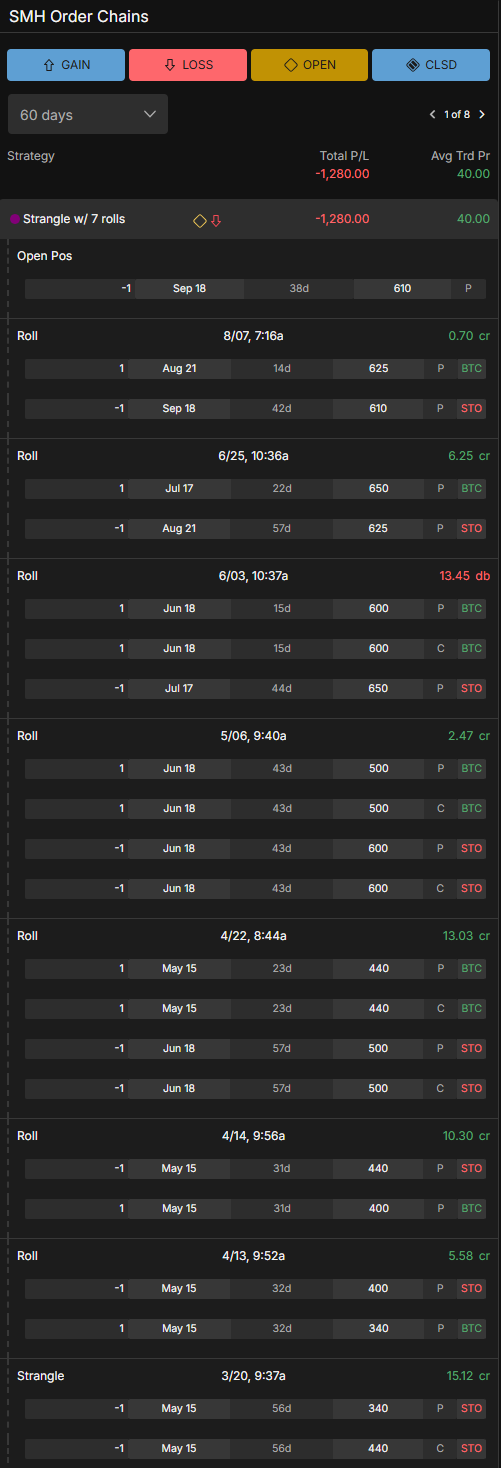The width and height of the screenshot is (501, 1468).
Task: Click the red loss arrow icon
Action: [216, 220]
